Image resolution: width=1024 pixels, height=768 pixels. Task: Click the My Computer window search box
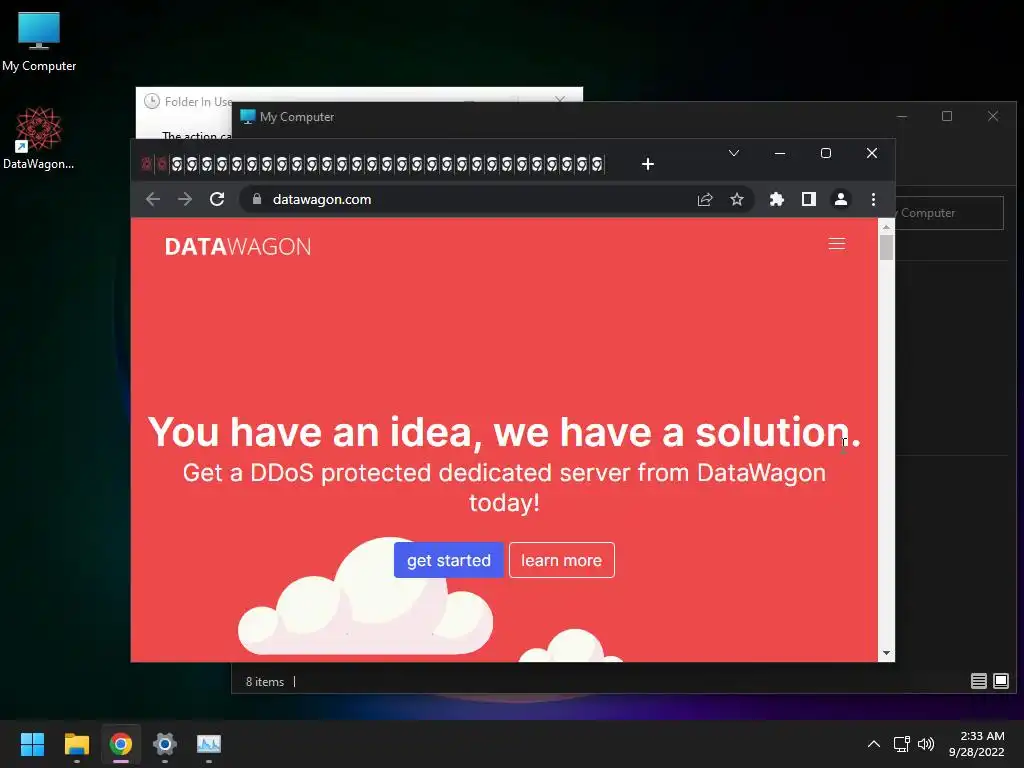pos(949,213)
